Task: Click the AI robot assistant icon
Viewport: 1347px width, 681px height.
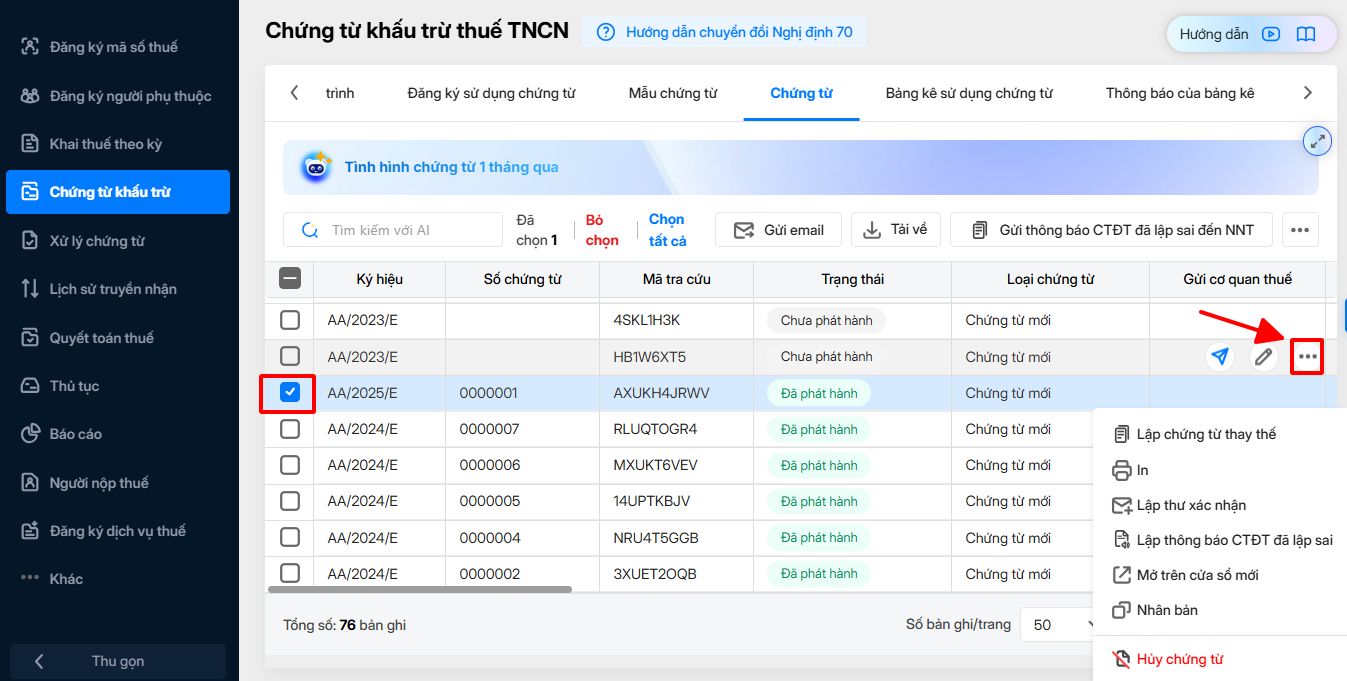Action: [317, 167]
